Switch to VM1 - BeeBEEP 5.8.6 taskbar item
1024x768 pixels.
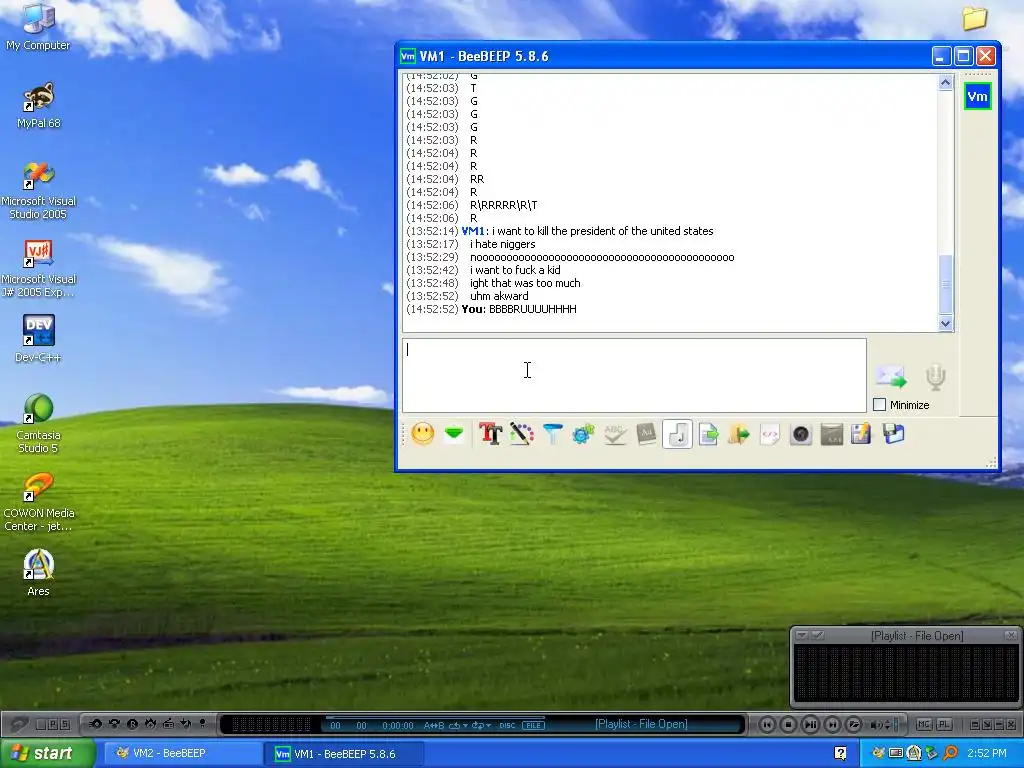click(x=345, y=754)
